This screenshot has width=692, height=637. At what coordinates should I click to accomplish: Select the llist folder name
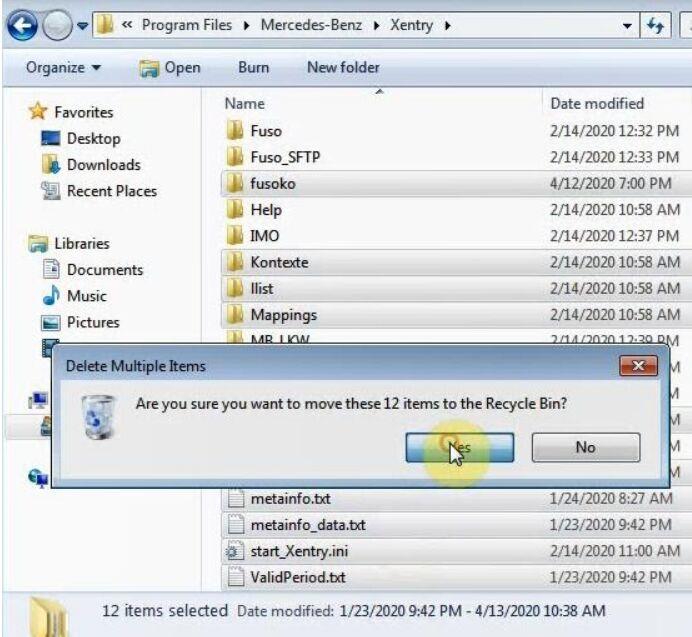[x=262, y=289]
